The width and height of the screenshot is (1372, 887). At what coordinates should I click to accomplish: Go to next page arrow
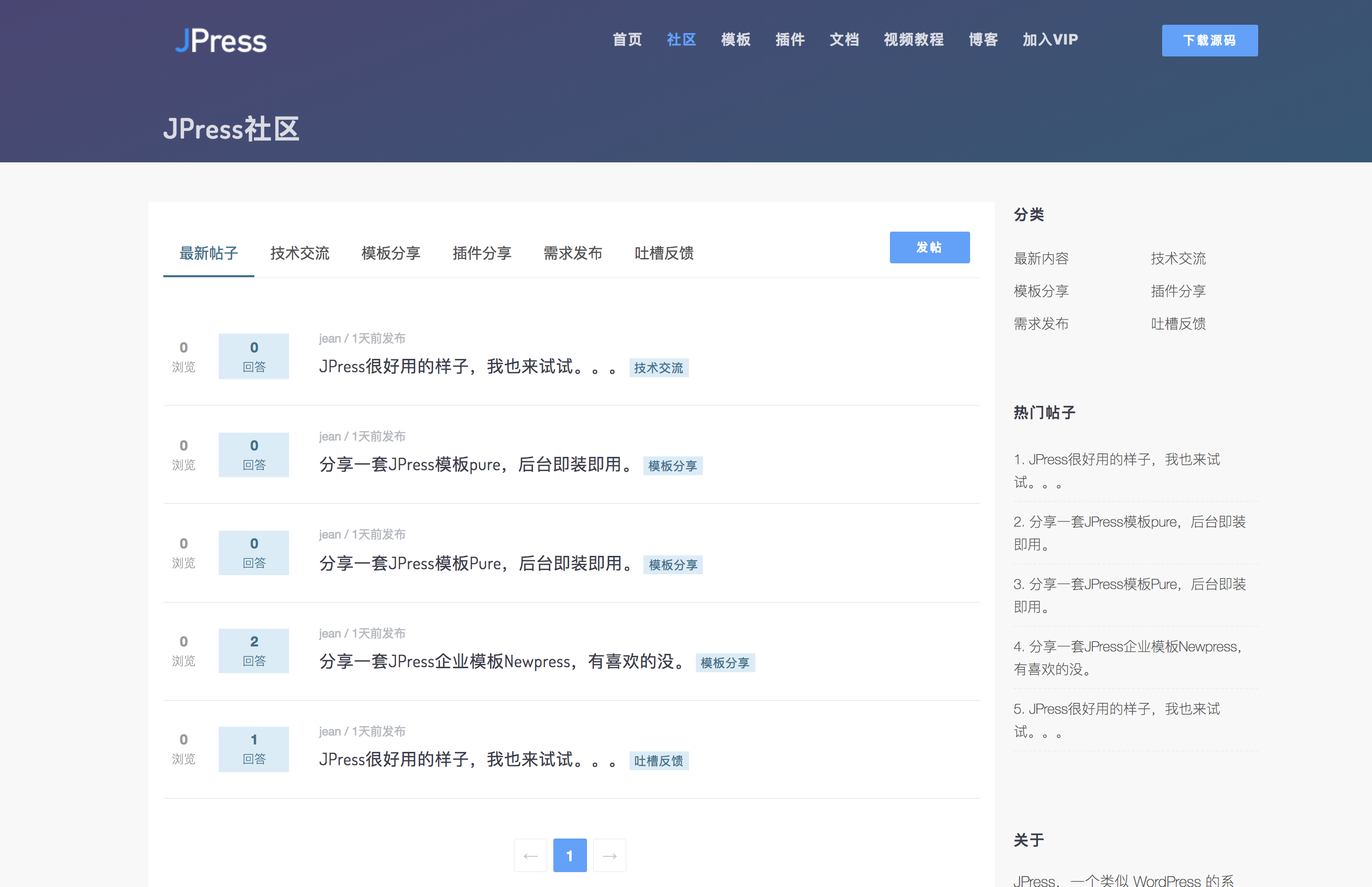coord(609,855)
